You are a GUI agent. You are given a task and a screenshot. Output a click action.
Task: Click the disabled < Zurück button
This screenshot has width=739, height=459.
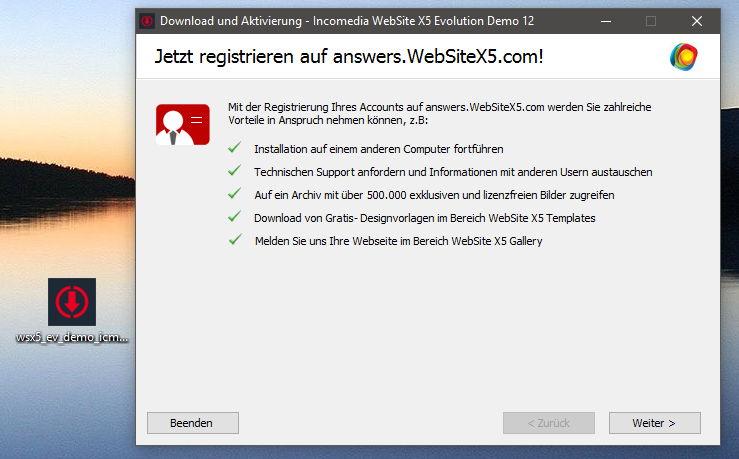point(549,423)
